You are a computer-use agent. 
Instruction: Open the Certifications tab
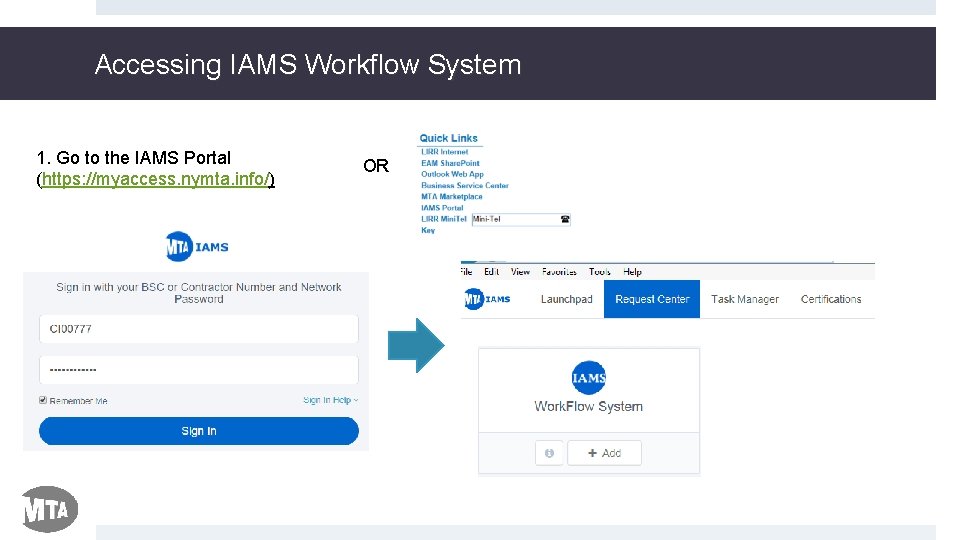coord(831,299)
